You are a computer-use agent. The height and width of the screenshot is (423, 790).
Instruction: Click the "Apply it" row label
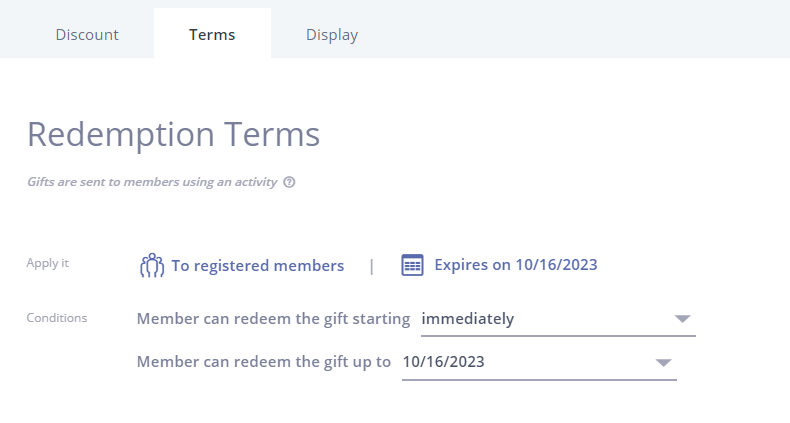pos(47,263)
